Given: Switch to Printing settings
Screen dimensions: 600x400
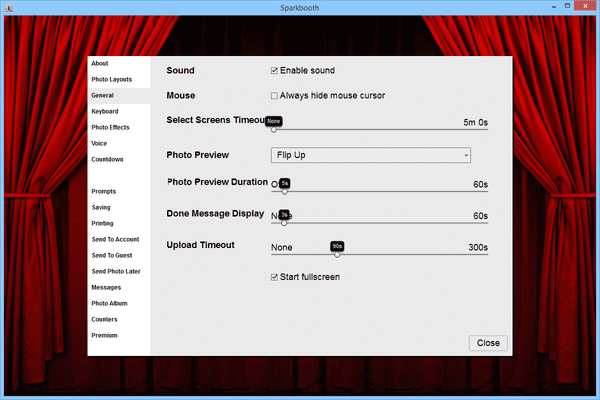Looking at the screenshot, I should coord(102,223).
